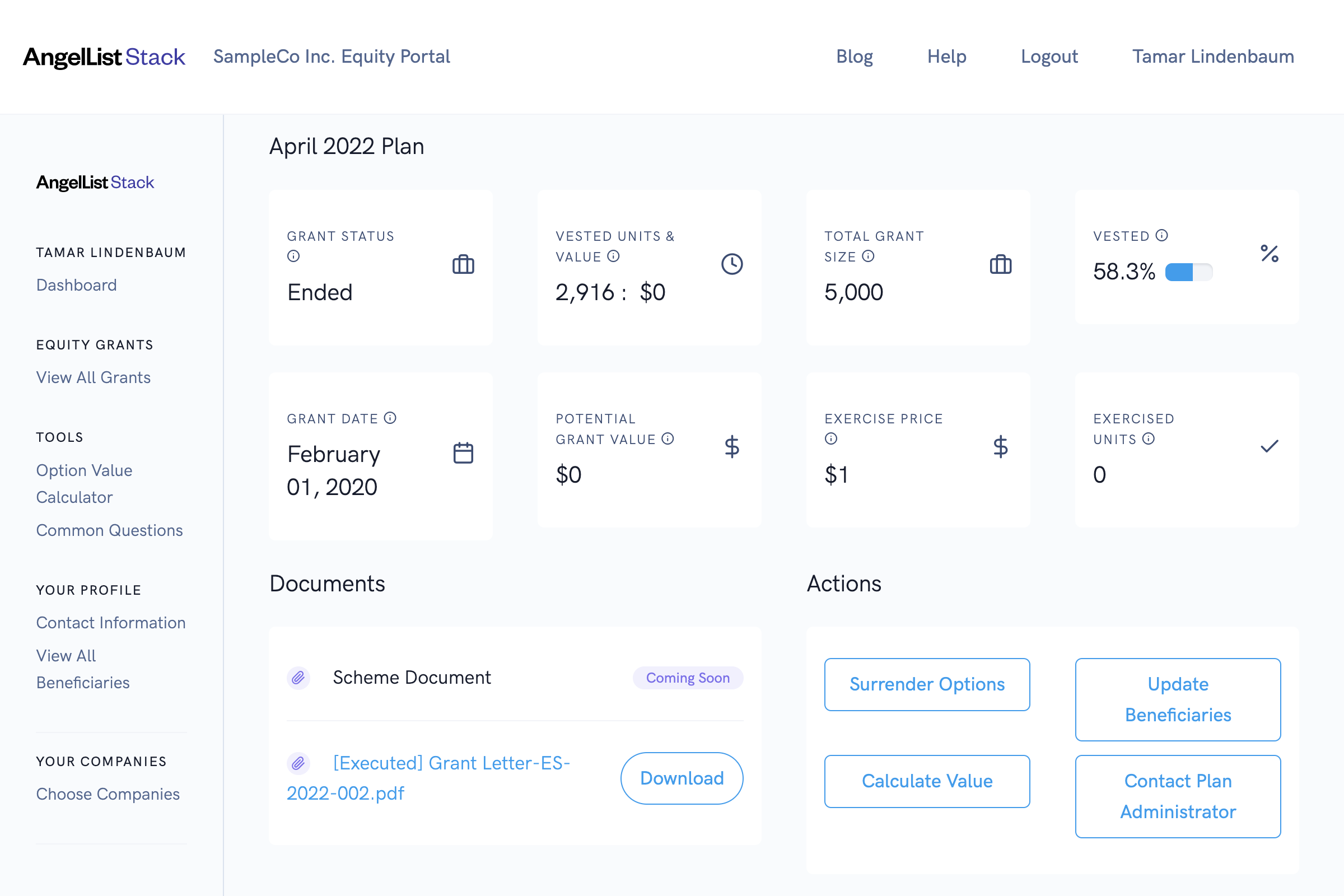This screenshot has width=1344, height=896.
Task: Click dollar icon in Exercise Price card
Action: point(1000,446)
